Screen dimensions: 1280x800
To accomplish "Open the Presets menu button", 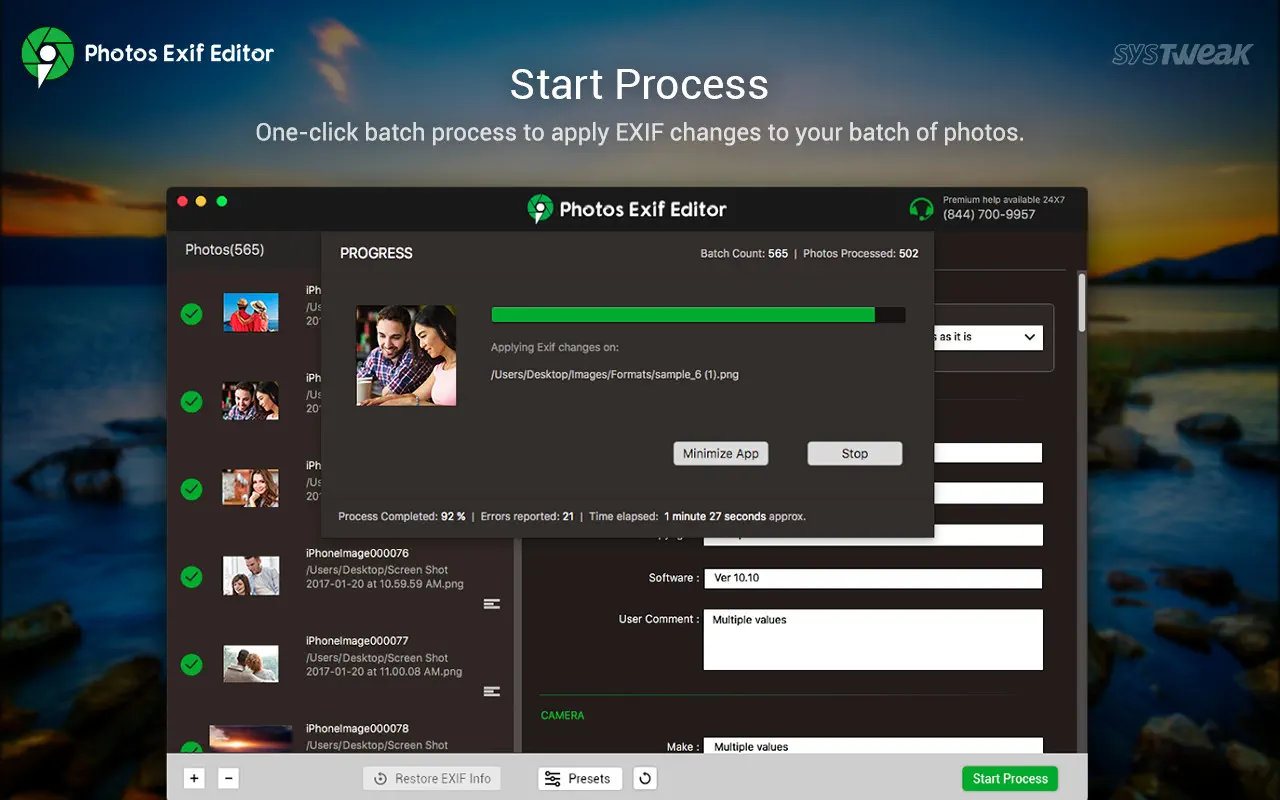I will (580, 779).
